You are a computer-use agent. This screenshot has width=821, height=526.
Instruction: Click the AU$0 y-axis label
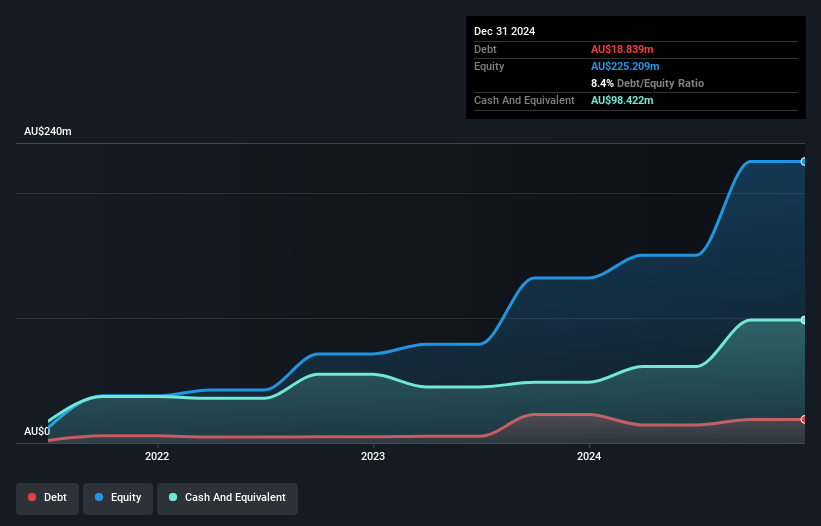tap(37, 431)
